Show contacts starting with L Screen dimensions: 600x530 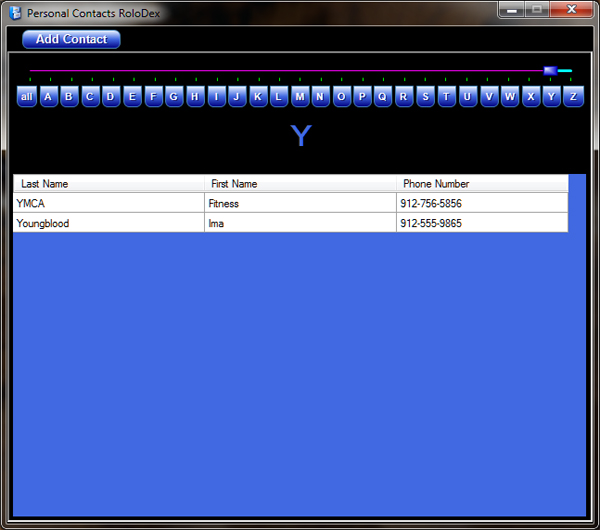tap(279, 96)
